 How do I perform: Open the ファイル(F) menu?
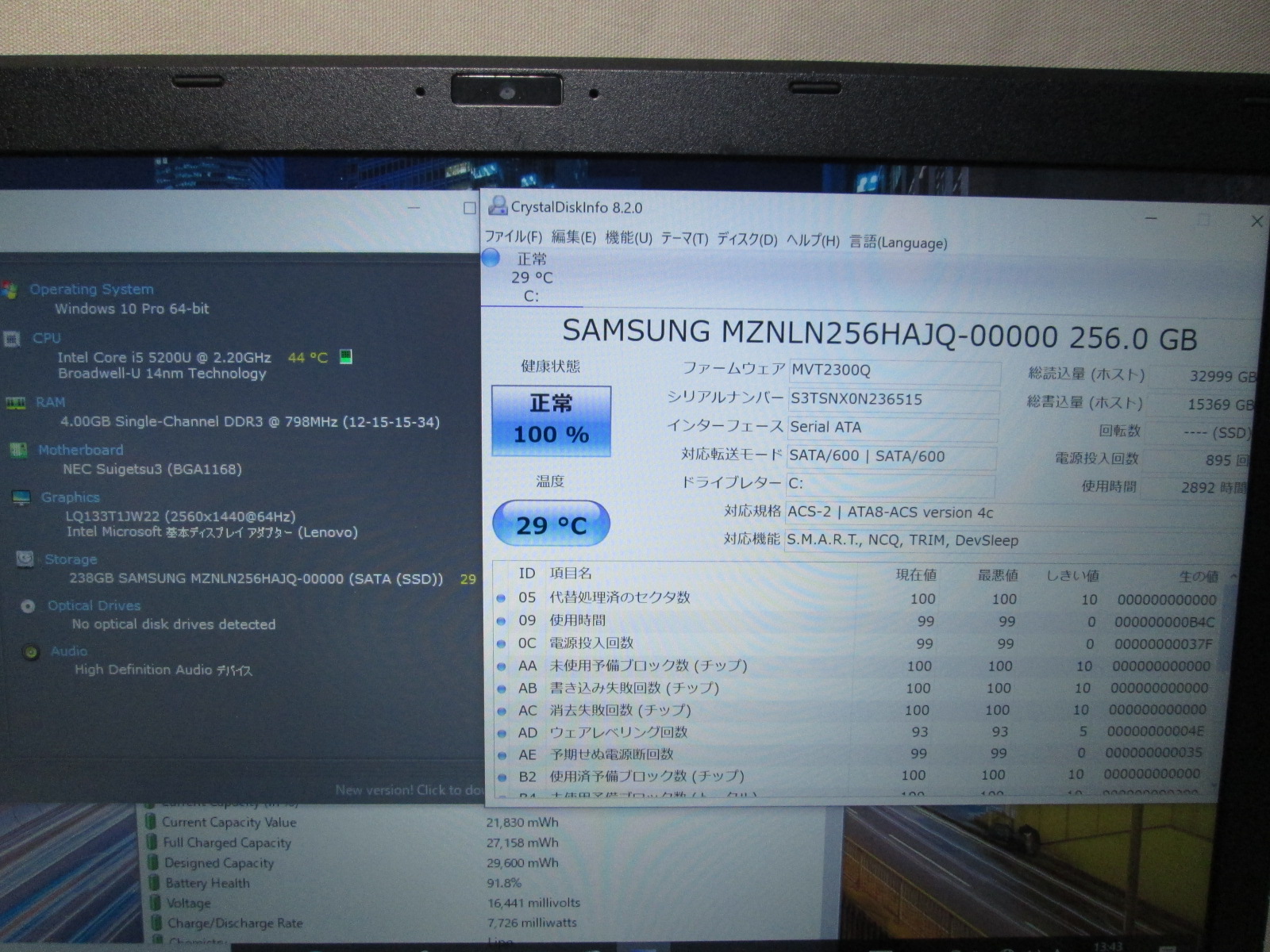[x=513, y=237]
